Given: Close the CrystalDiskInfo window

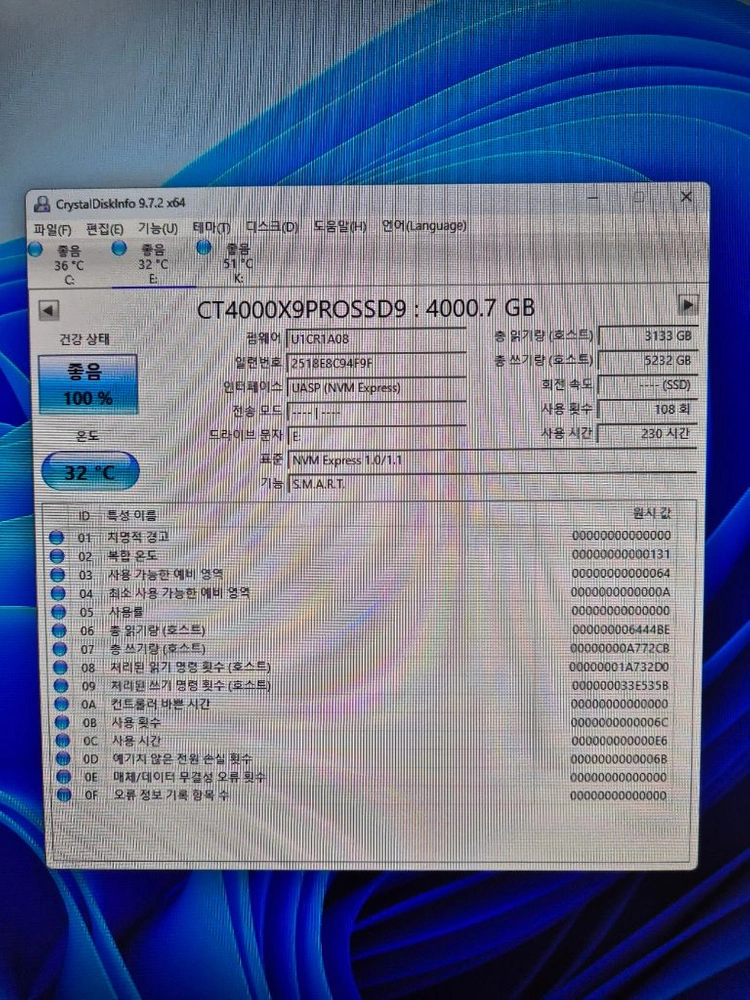Looking at the screenshot, I should point(686,196).
